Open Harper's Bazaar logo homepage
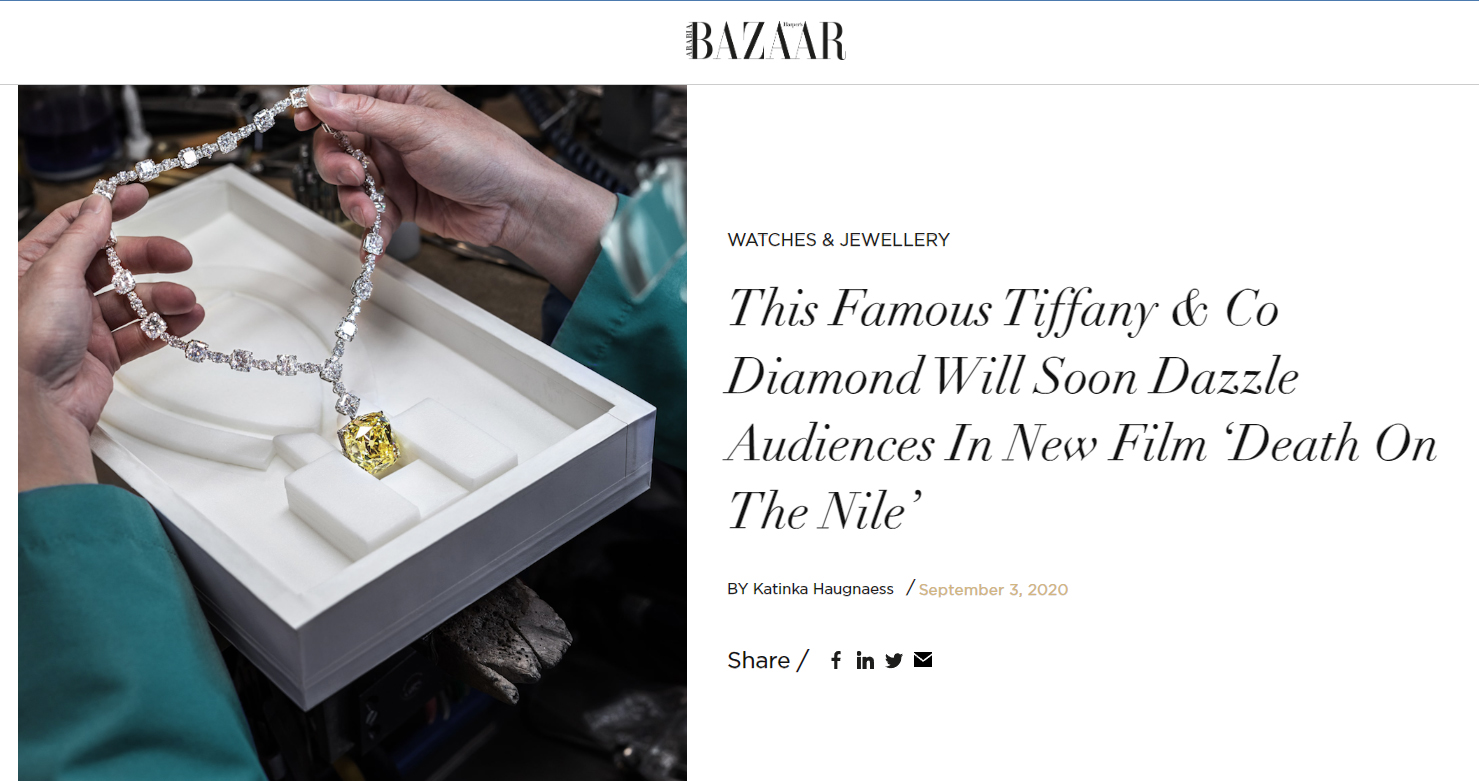This screenshot has height=781, width=1479. pyautogui.click(x=766, y=42)
